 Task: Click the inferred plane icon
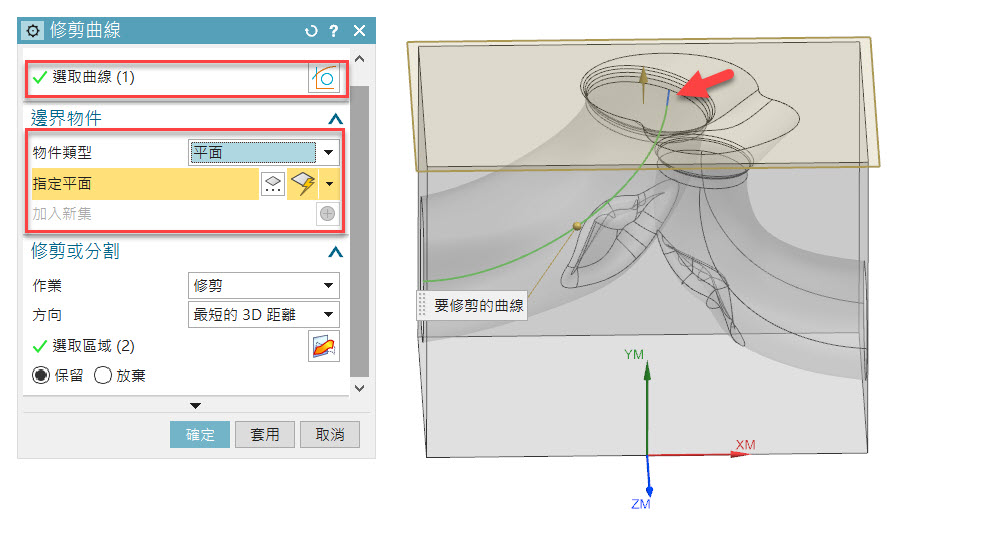point(303,184)
